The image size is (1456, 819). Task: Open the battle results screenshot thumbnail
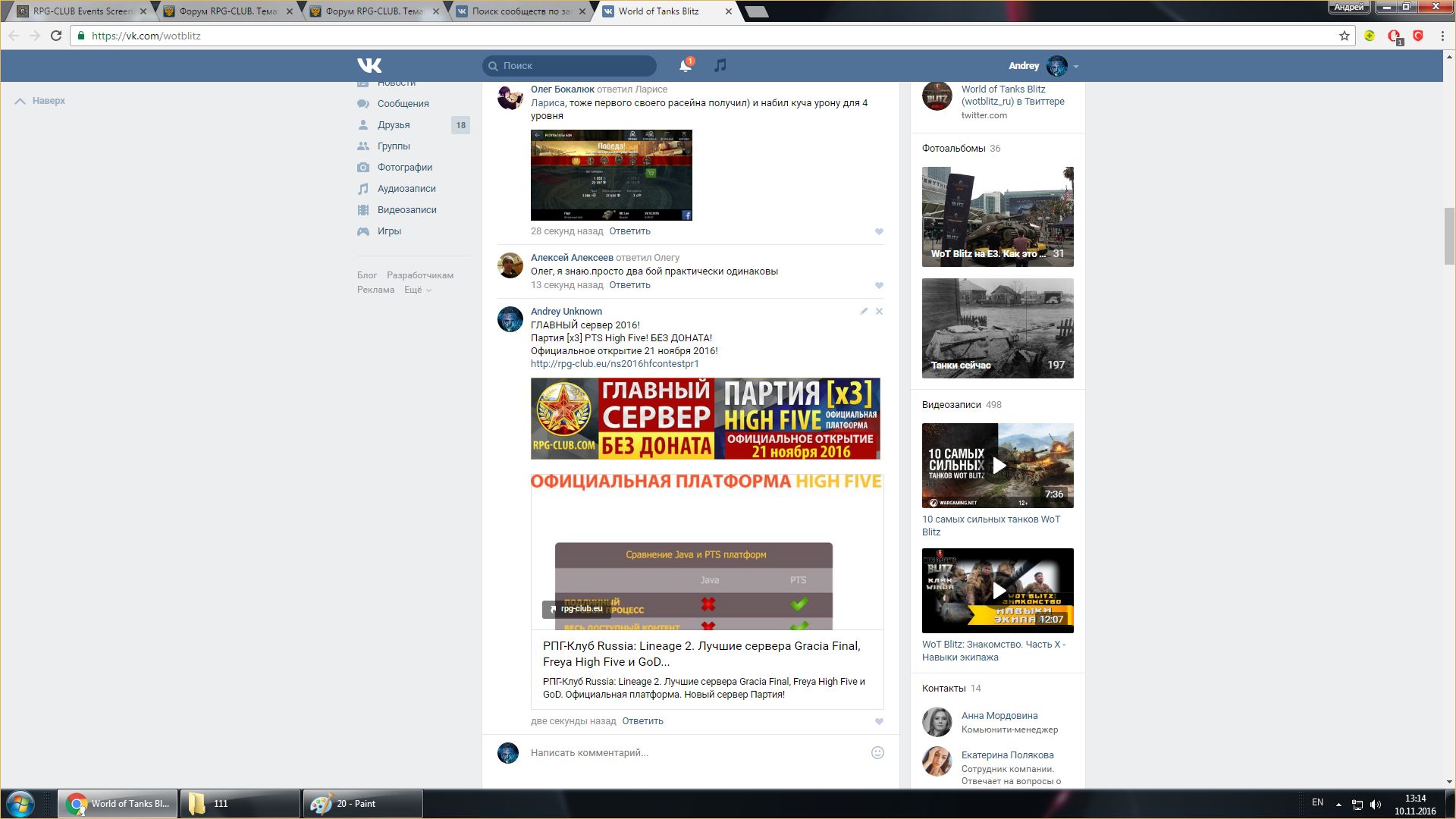pyautogui.click(x=611, y=175)
